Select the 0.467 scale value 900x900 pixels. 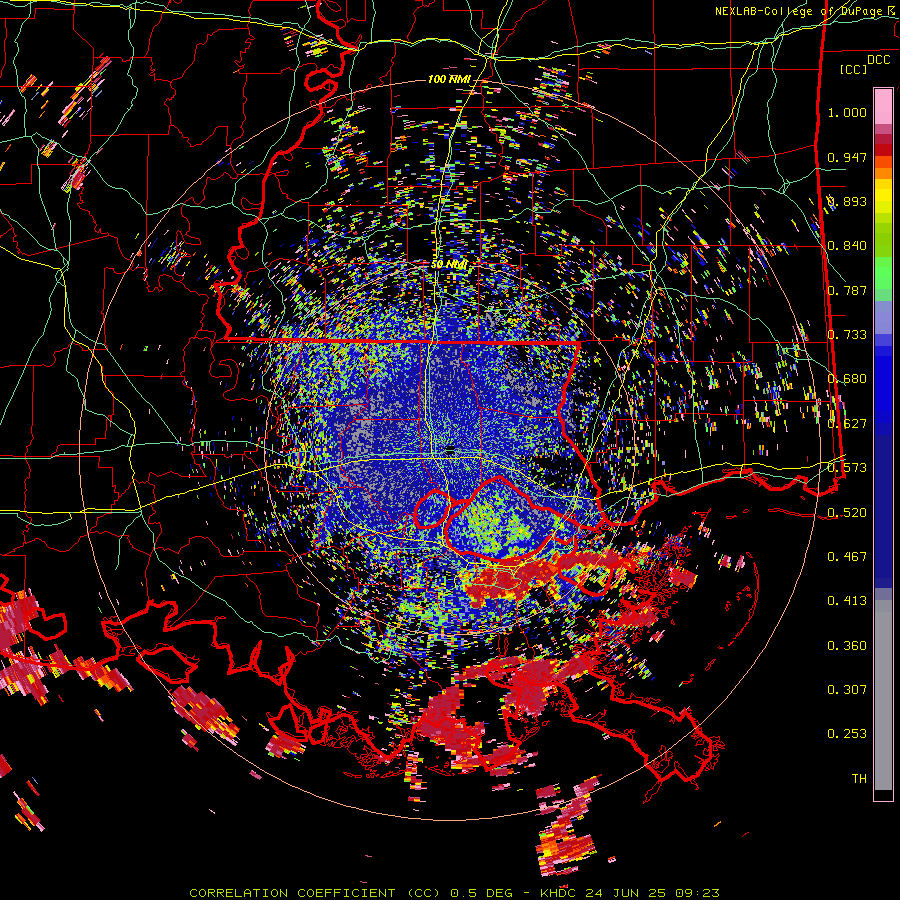tap(847, 557)
